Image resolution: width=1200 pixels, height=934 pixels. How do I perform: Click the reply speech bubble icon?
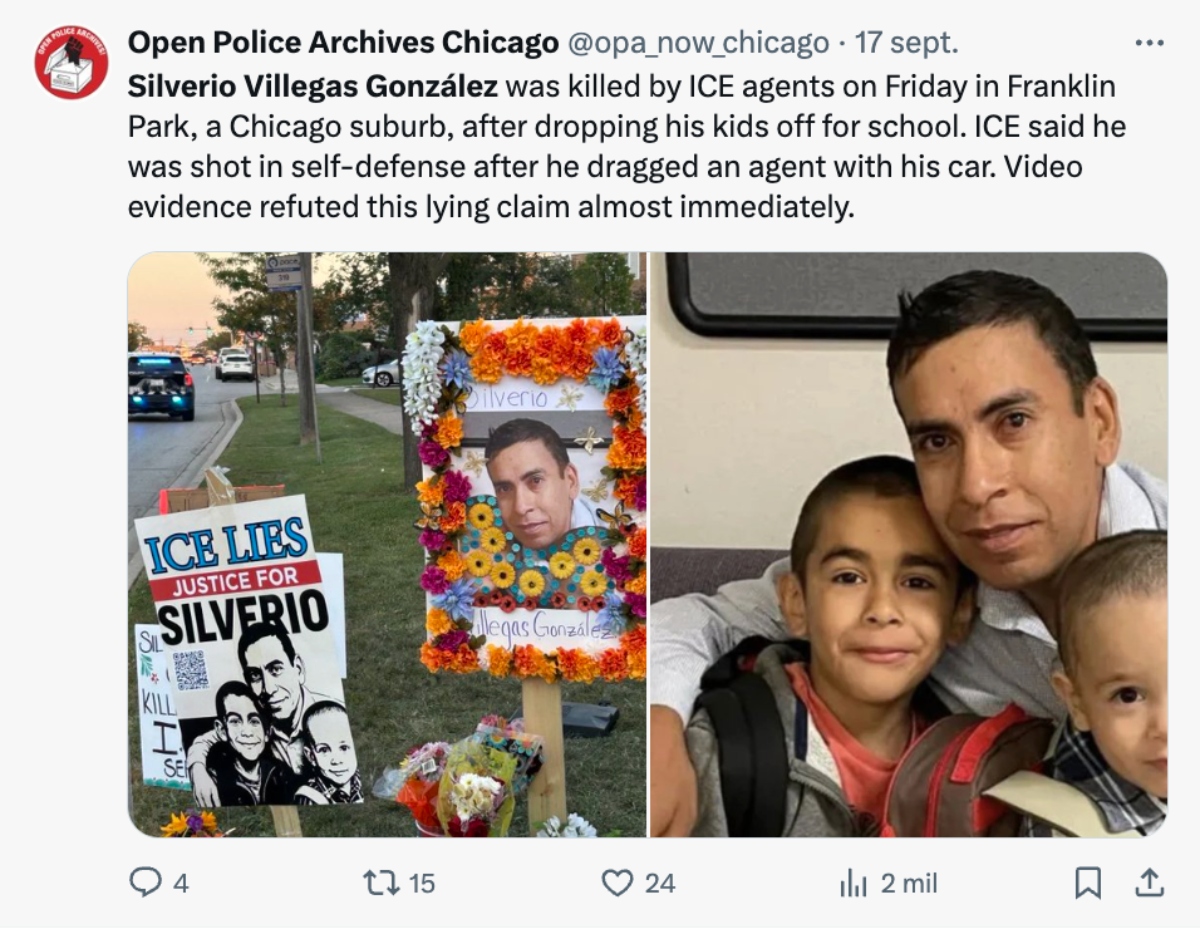pos(145,882)
